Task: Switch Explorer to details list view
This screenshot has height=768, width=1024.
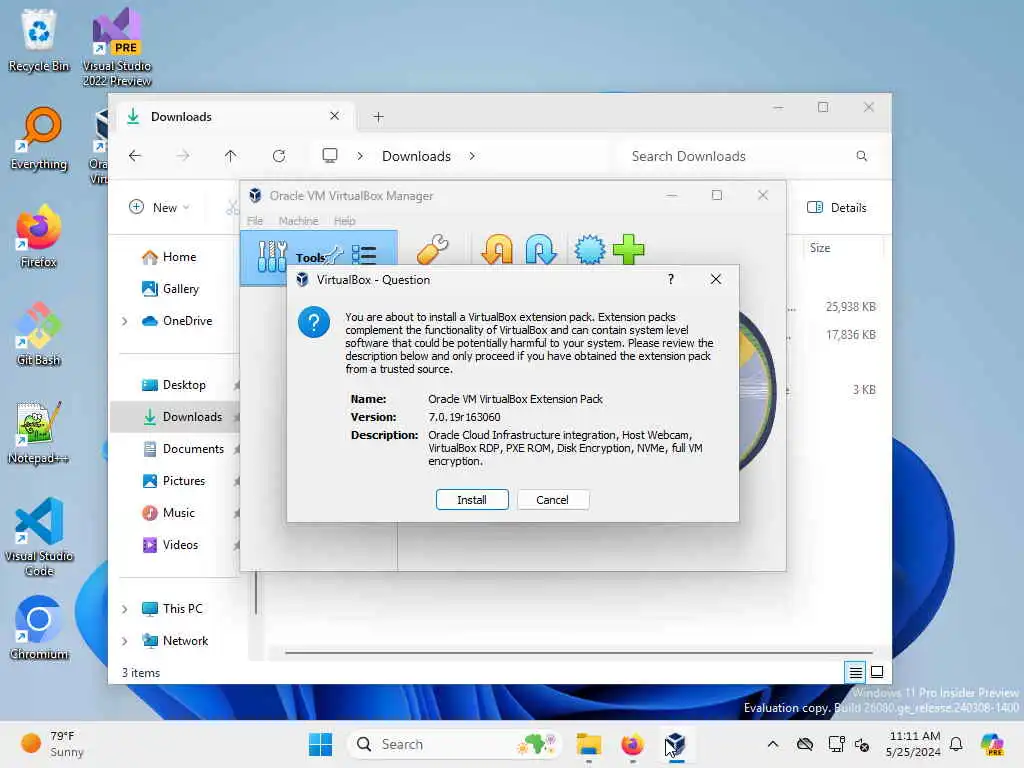Action: pyautogui.click(x=855, y=671)
